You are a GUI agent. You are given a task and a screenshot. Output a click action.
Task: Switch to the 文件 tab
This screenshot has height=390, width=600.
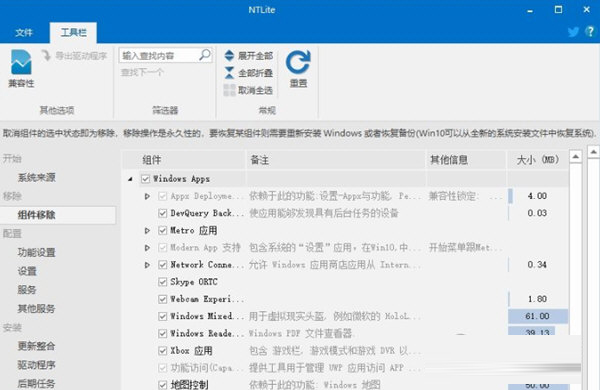(x=24, y=33)
